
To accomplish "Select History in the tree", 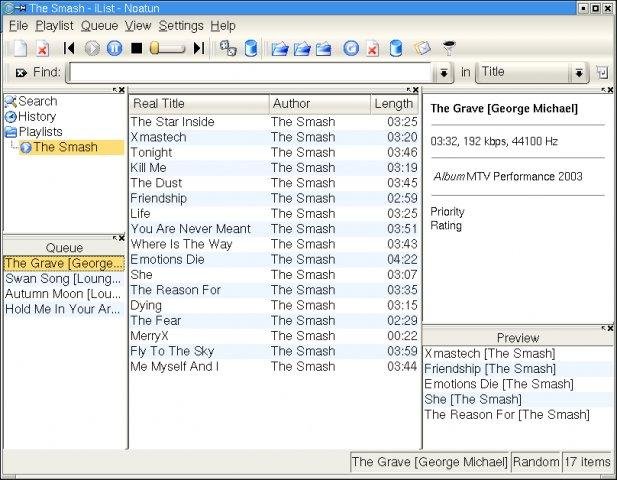I will (x=37, y=117).
